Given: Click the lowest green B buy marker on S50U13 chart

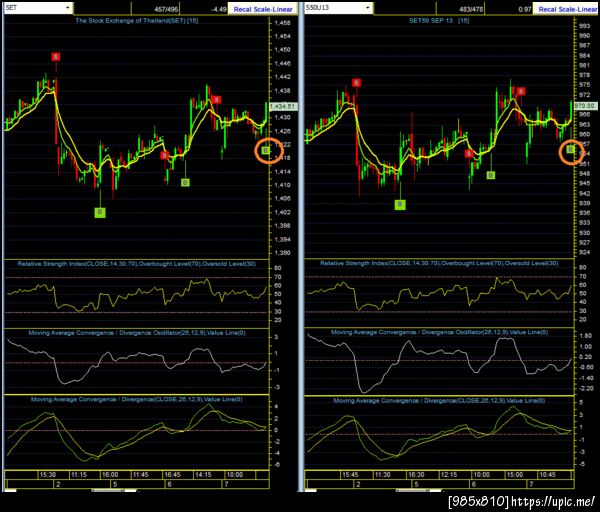Looking at the screenshot, I should point(400,205).
